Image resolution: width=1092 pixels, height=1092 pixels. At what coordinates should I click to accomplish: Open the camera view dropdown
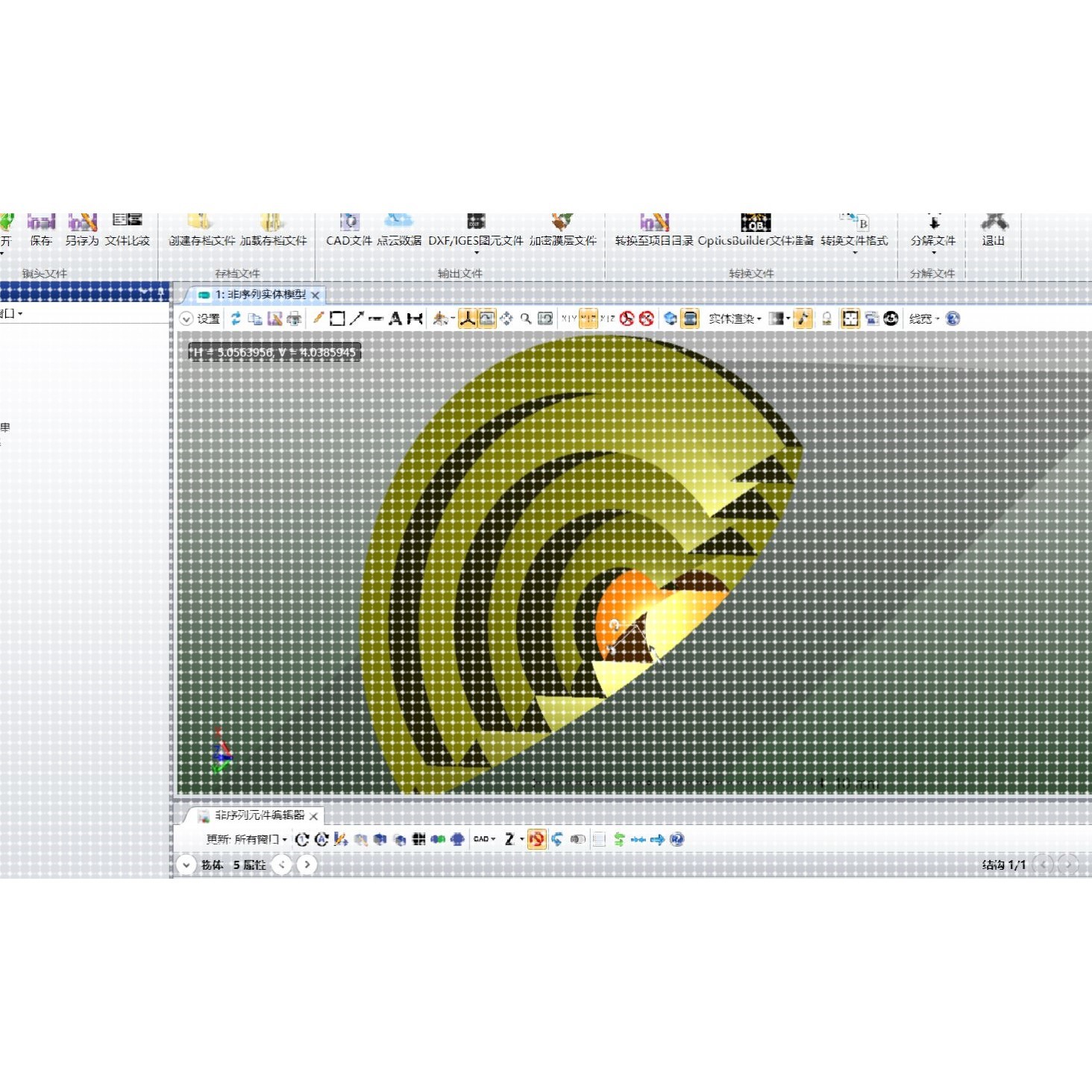tap(444, 318)
